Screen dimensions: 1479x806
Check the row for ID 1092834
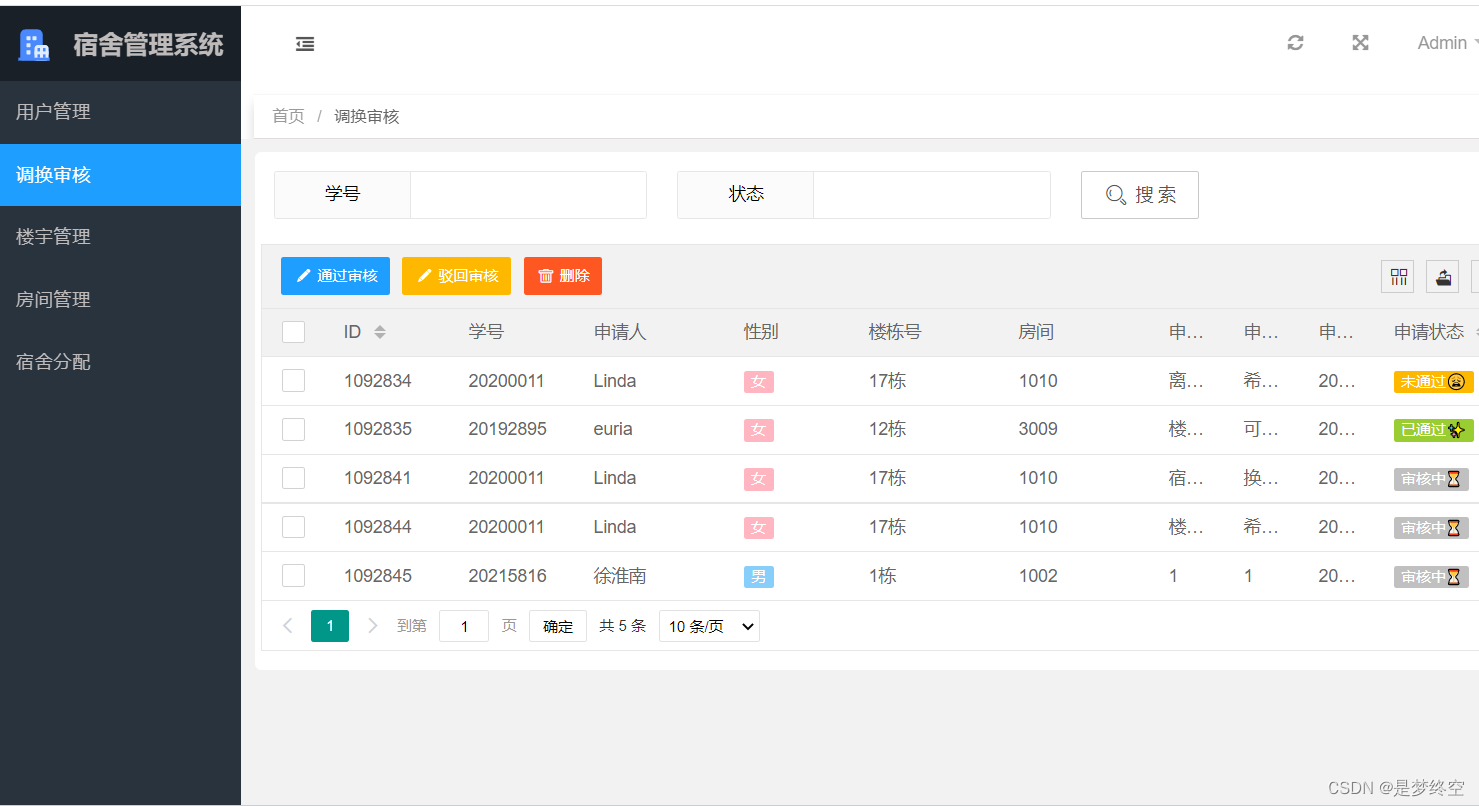[293, 381]
